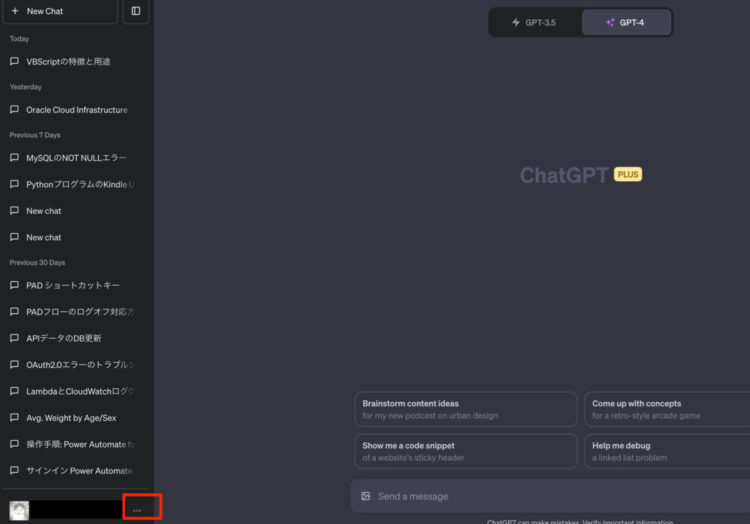Click the plus icon on New Chat
The image size is (750, 524).
point(15,11)
